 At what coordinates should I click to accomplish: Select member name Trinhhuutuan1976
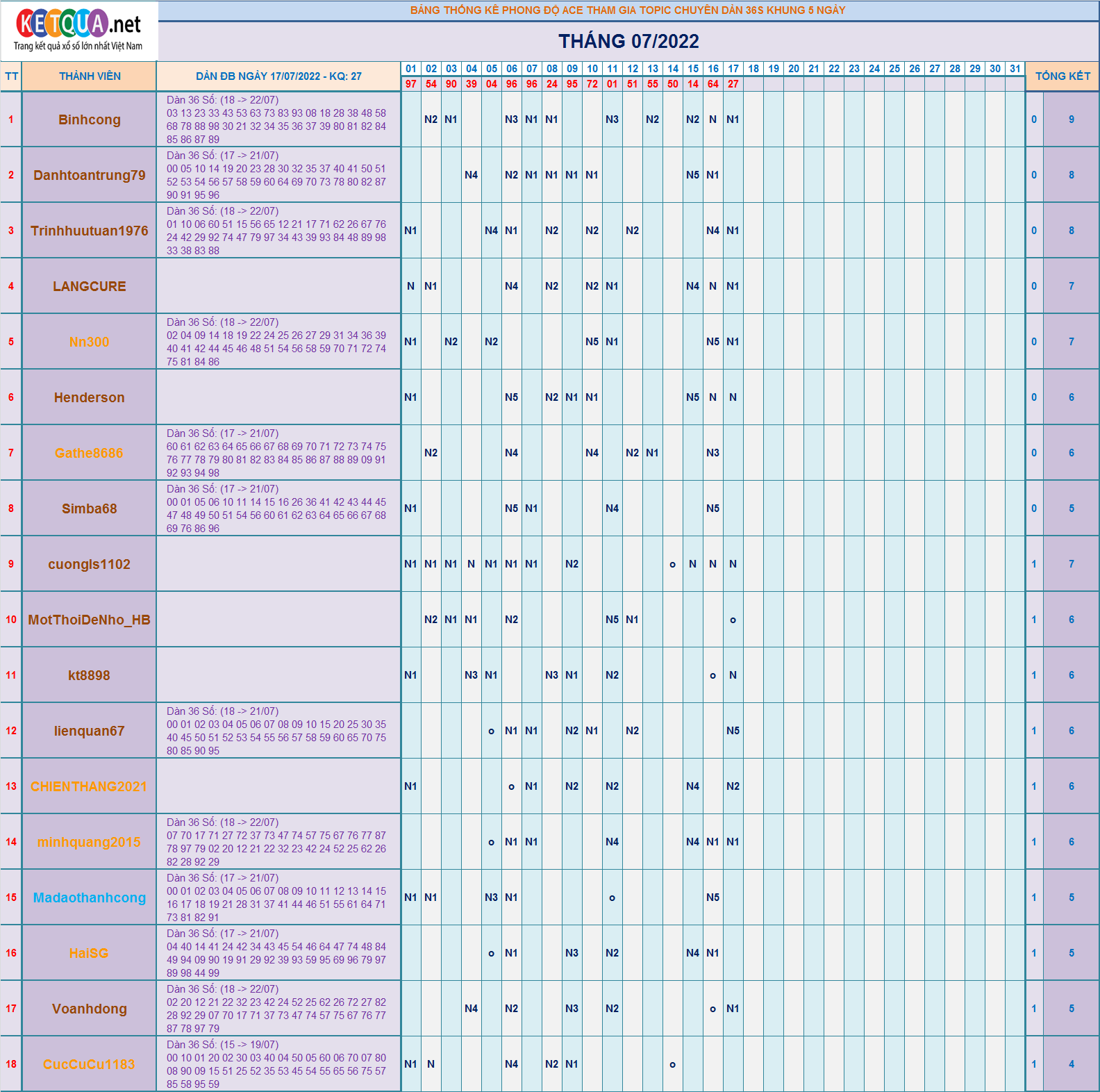click(90, 231)
